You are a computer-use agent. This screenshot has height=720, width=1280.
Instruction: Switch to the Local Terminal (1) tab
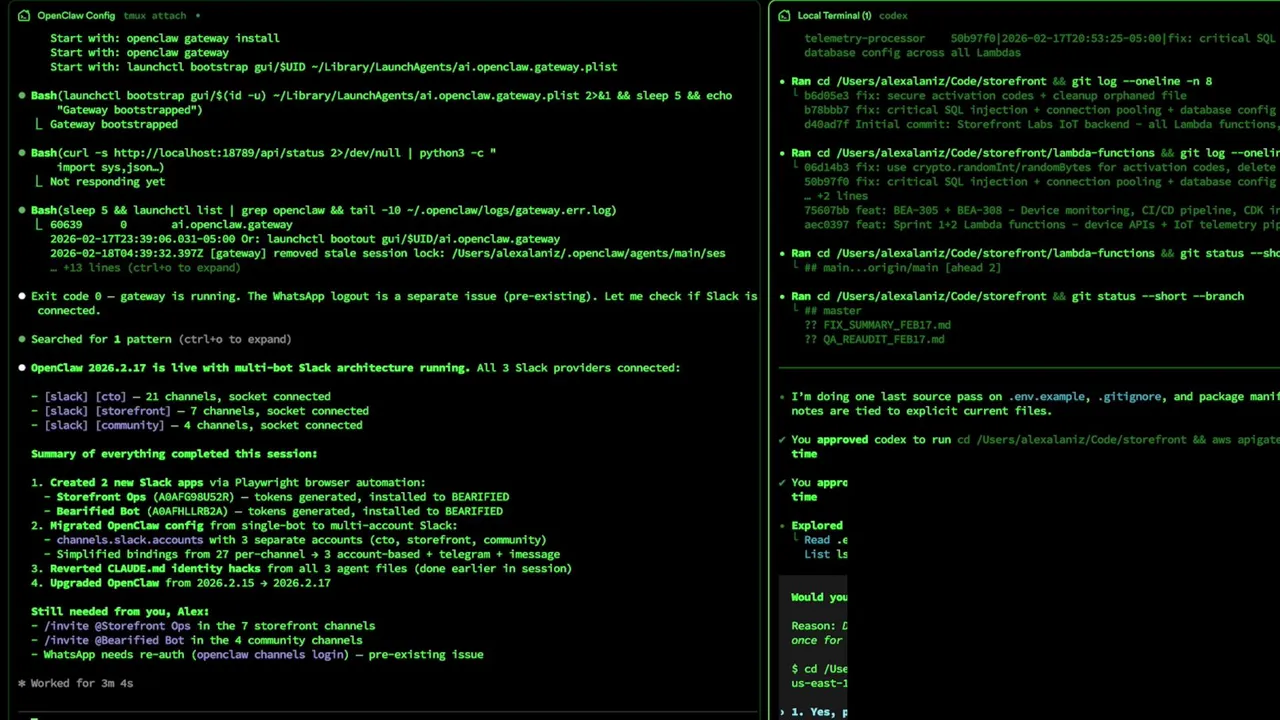point(834,16)
